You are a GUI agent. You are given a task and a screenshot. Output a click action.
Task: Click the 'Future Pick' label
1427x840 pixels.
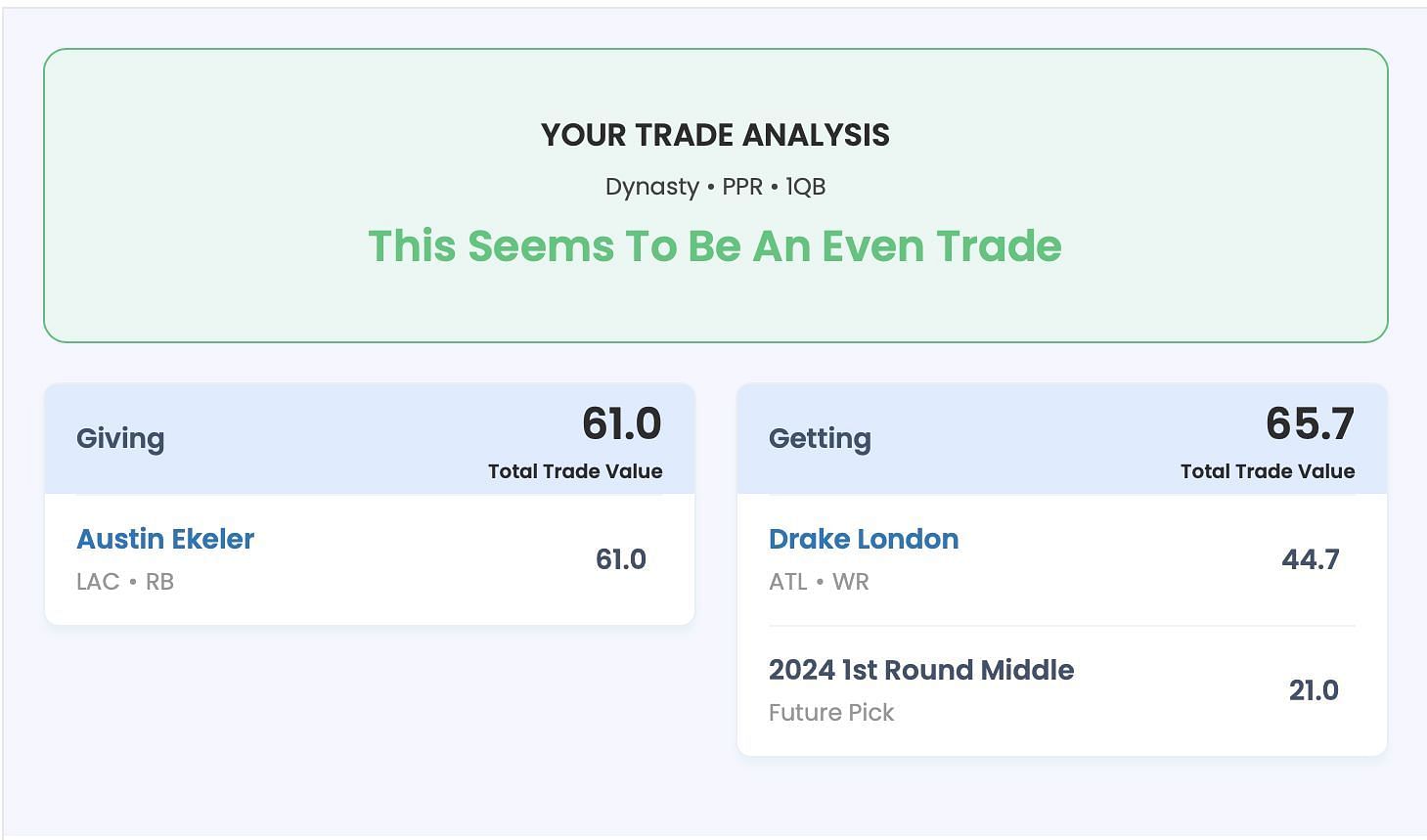831,713
